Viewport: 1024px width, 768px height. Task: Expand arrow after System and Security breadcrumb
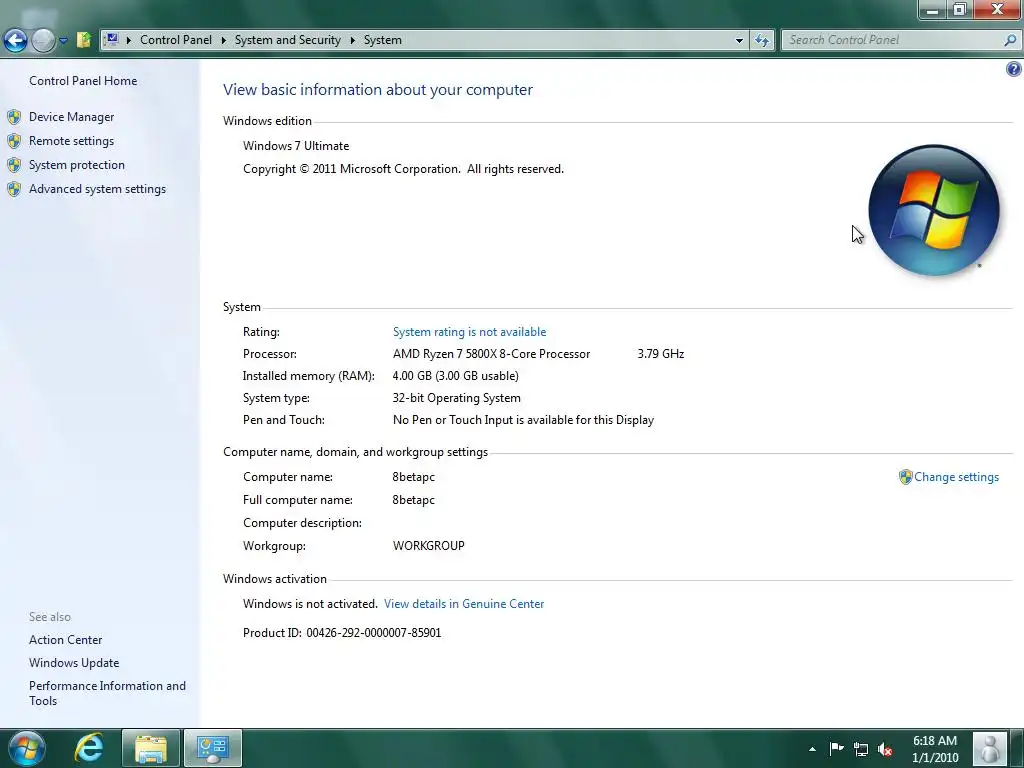point(353,40)
